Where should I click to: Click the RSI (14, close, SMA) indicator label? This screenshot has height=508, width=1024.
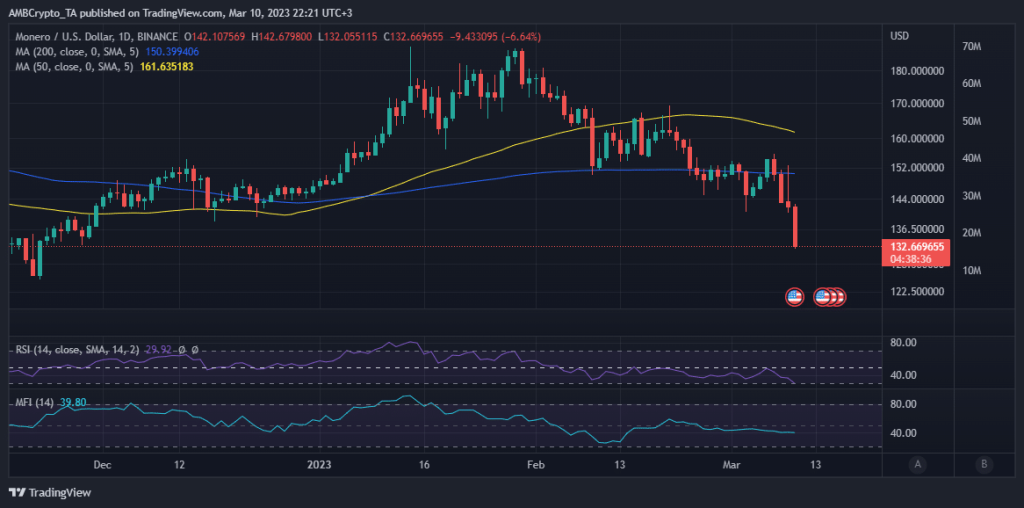[76, 350]
